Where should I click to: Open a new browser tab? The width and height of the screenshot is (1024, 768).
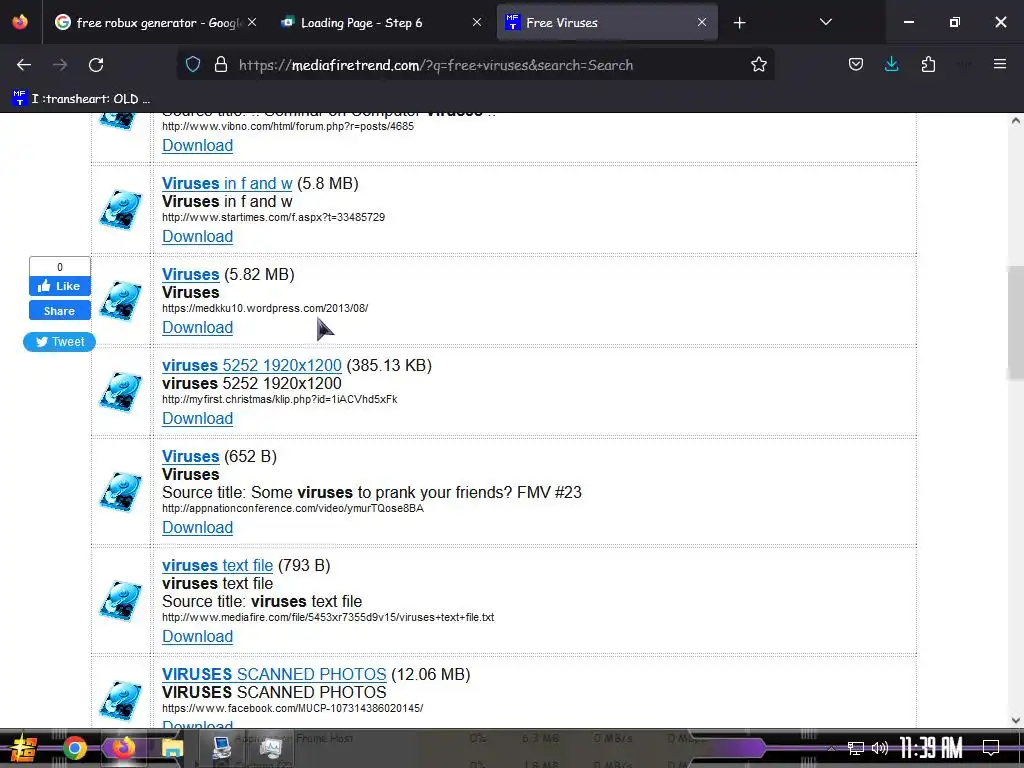click(739, 23)
